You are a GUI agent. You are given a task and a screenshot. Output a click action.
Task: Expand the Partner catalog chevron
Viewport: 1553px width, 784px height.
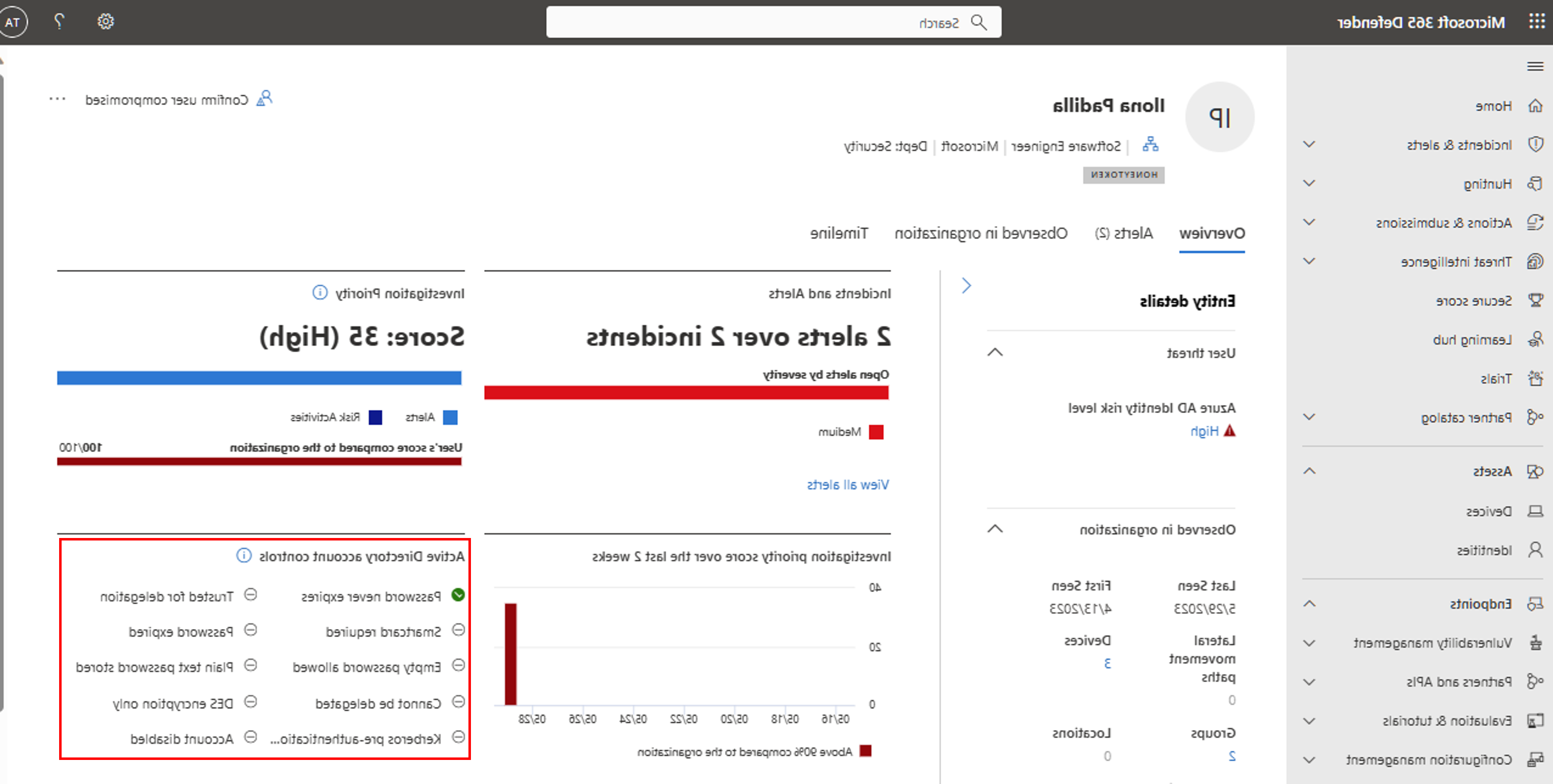(1309, 417)
